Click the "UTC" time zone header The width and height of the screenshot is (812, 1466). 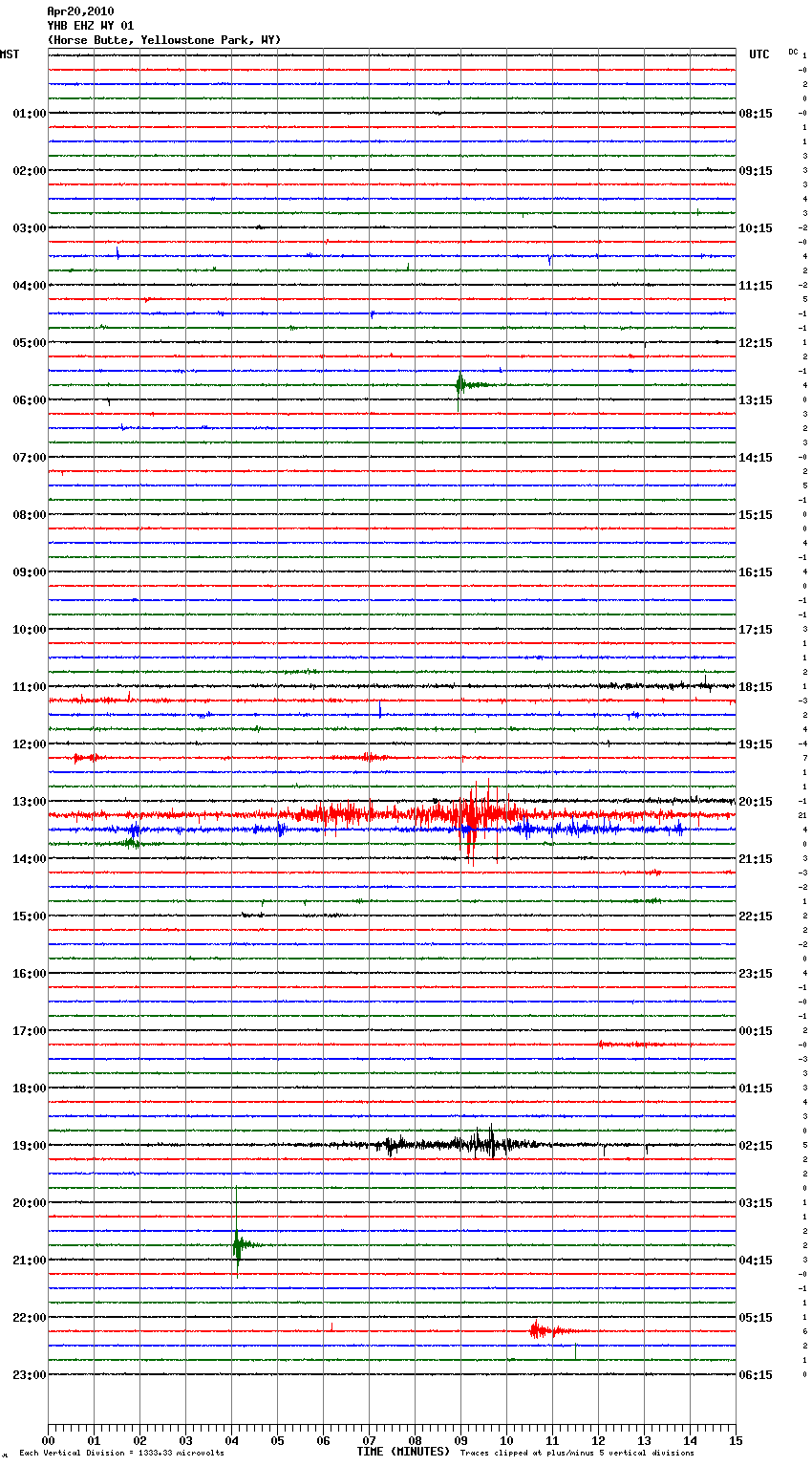coord(759,54)
